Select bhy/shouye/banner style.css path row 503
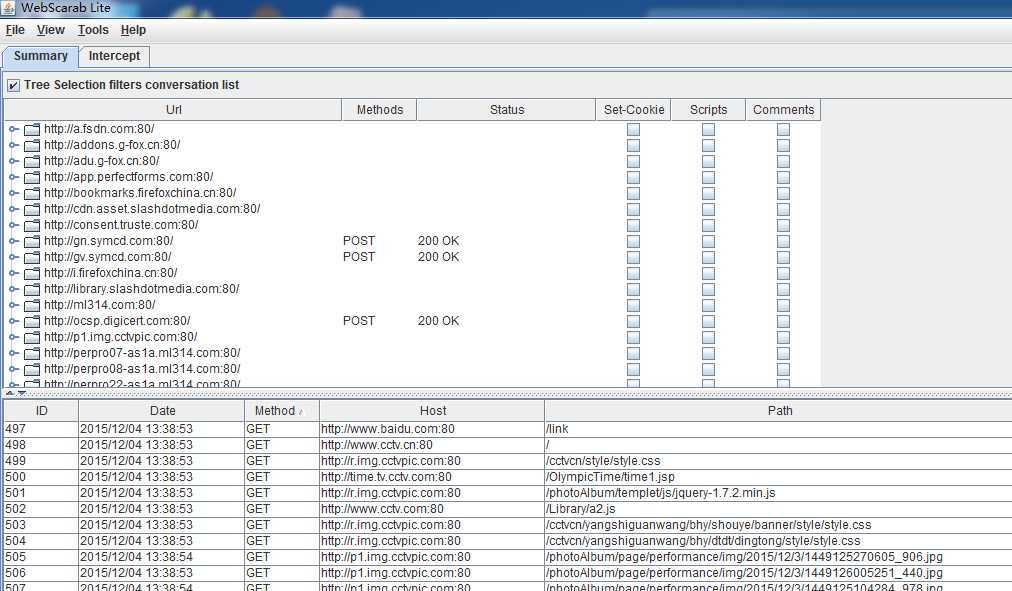The height and width of the screenshot is (591, 1012). pos(708,525)
